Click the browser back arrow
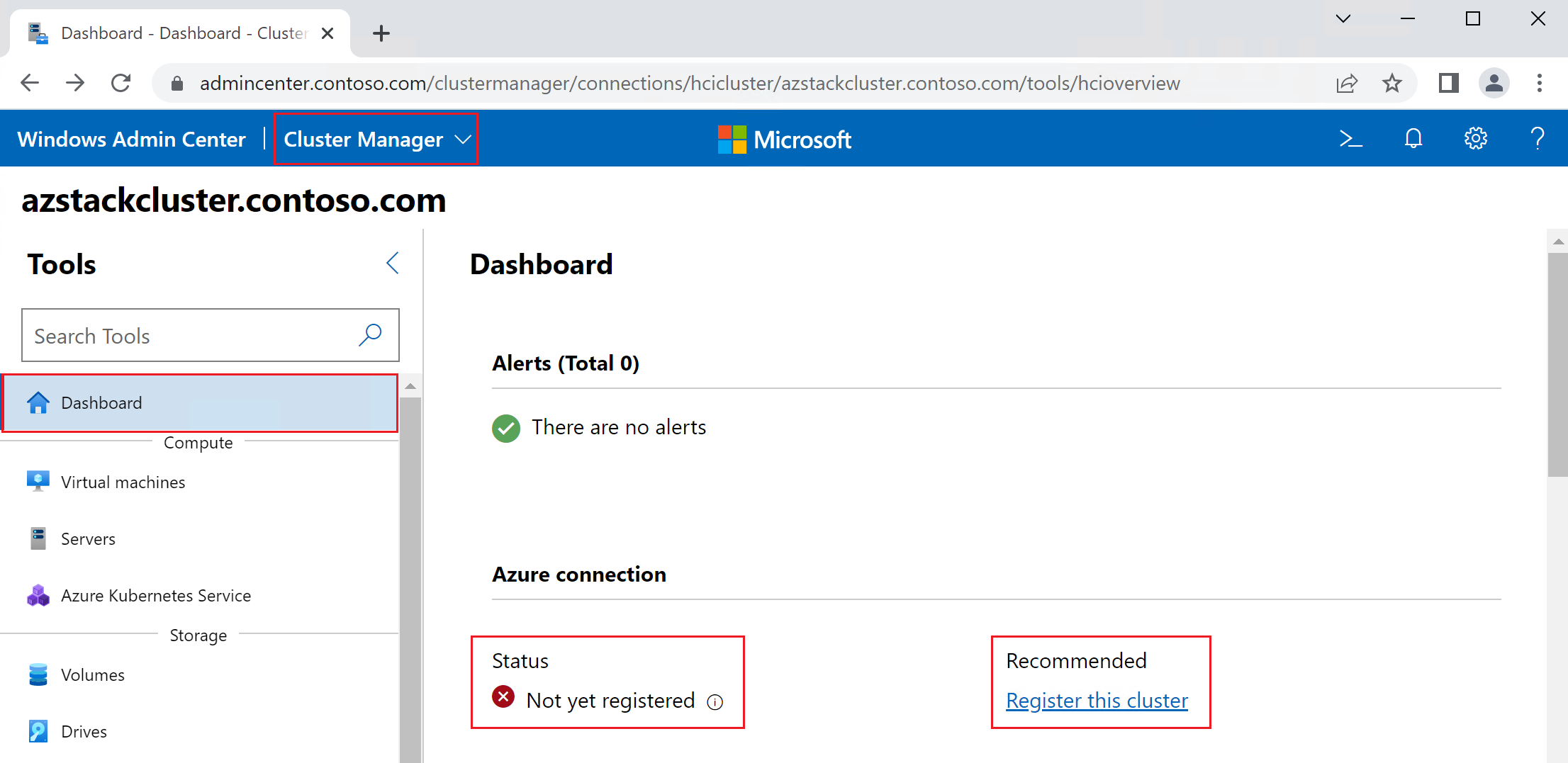The image size is (1568, 763). click(30, 83)
